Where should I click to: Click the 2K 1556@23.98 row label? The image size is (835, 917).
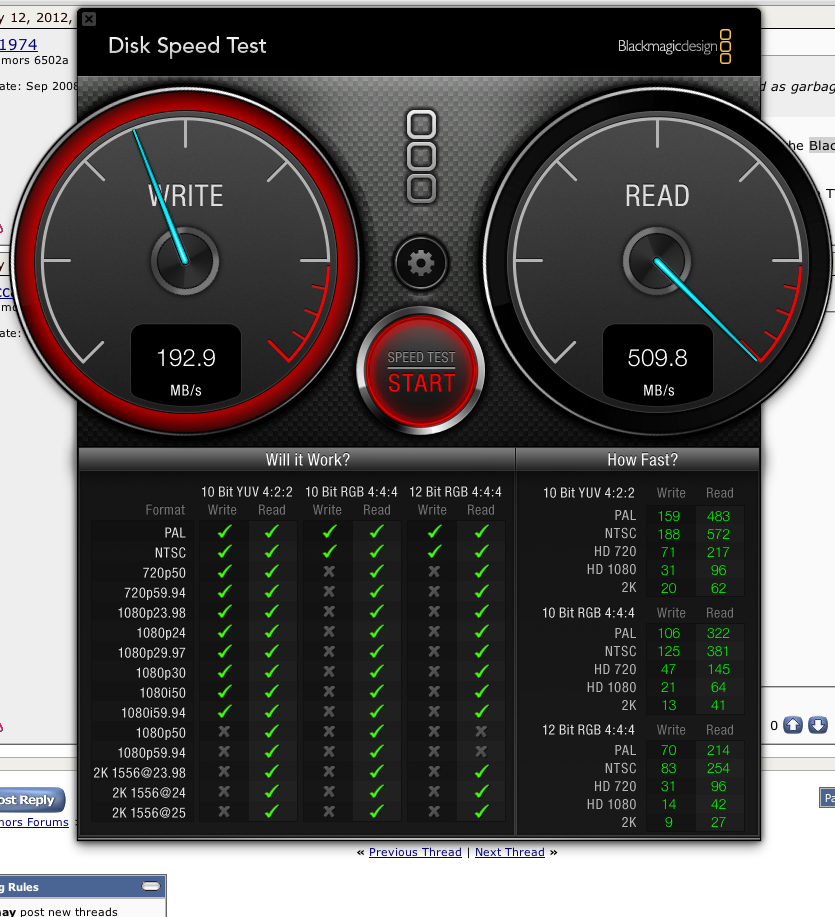tap(139, 773)
